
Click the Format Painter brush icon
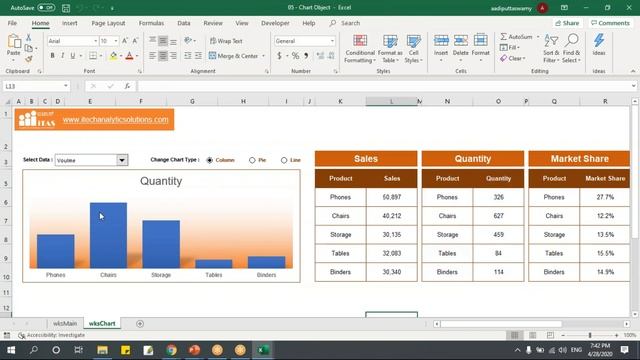(29, 59)
